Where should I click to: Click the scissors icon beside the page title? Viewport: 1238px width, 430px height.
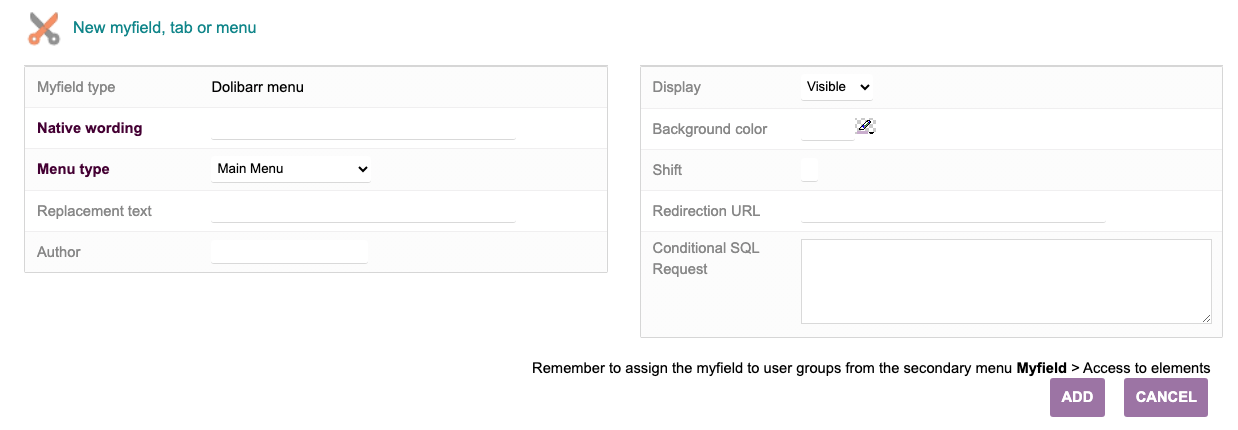(44, 28)
